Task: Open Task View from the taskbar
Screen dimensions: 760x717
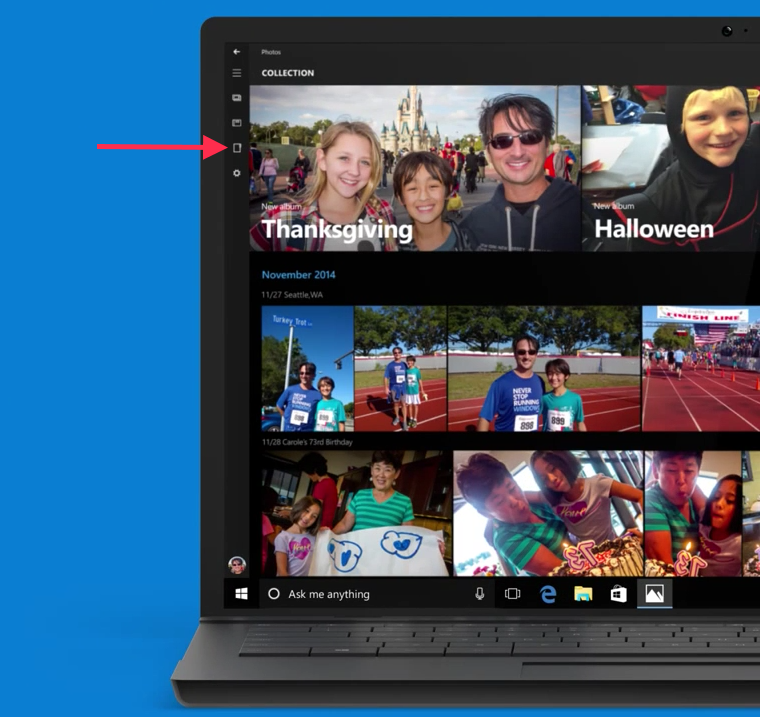Action: point(513,594)
